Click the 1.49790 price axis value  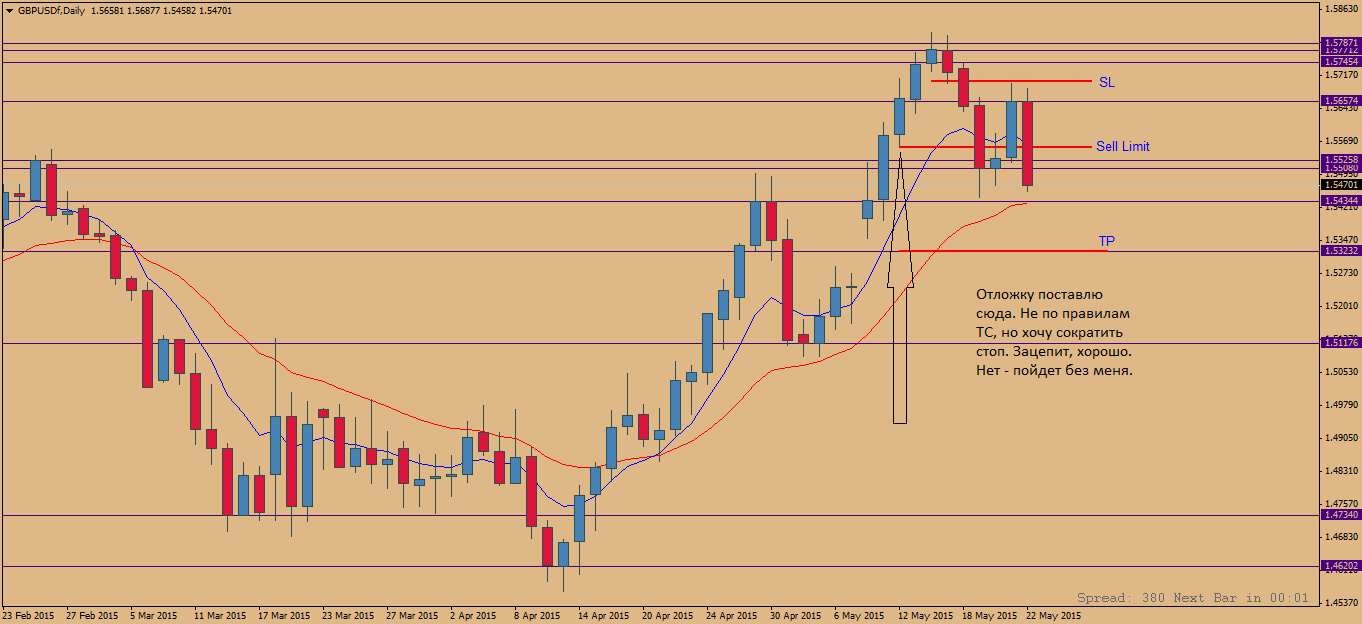point(1340,404)
